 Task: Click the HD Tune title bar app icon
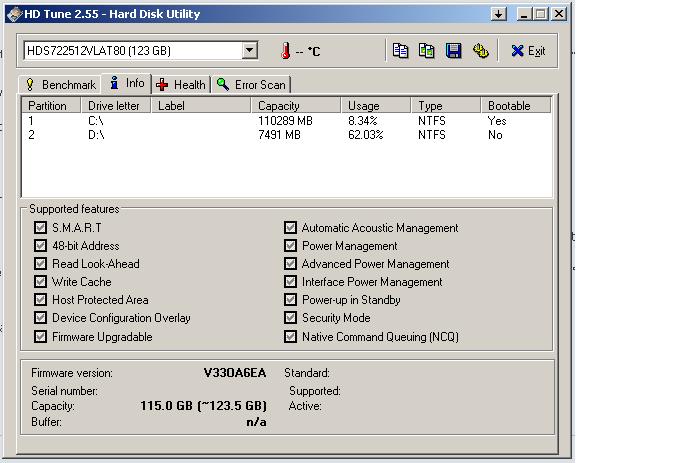(14, 14)
